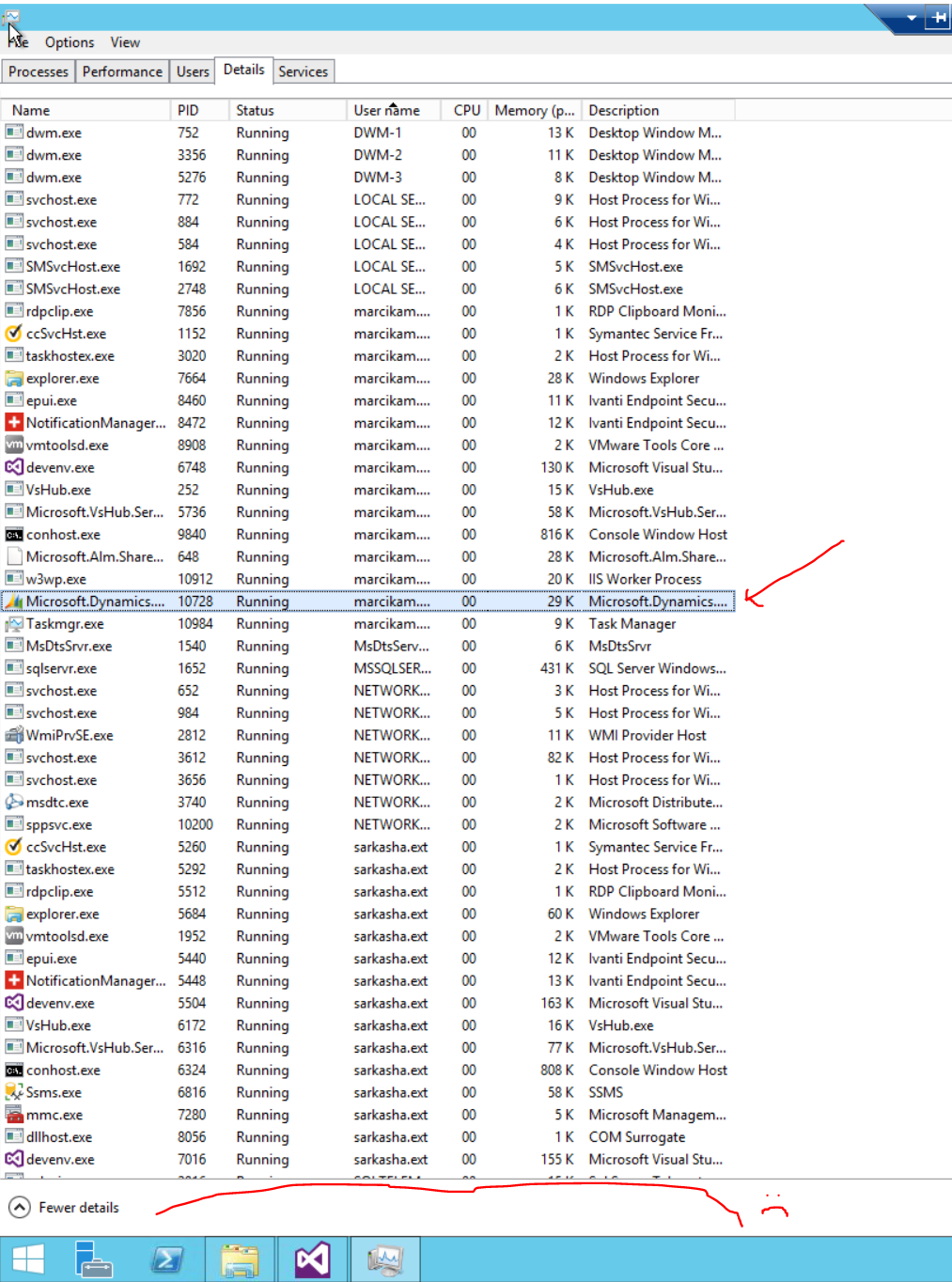Screen dimensions: 952x1282
Task: Sort by the Name column header
Action: (86, 110)
